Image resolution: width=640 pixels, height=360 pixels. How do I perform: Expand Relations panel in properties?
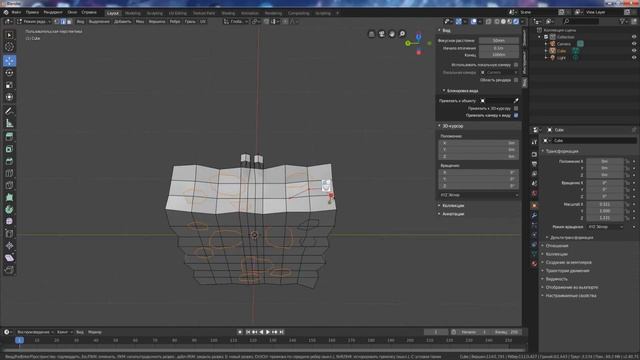pyautogui.click(x=557, y=246)
